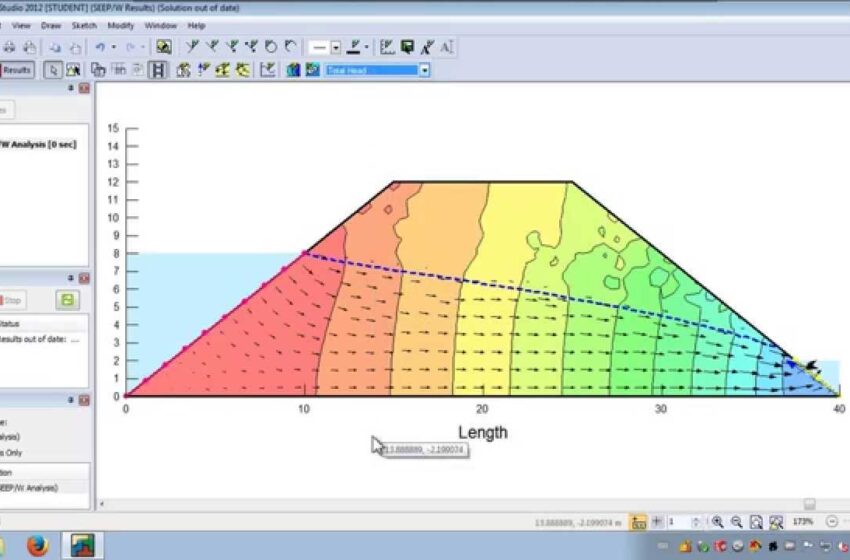This screenshot has width=850, height=560.
Task: Open the Total Head contour parameter dropdown
Action: (x=425, y=70)
